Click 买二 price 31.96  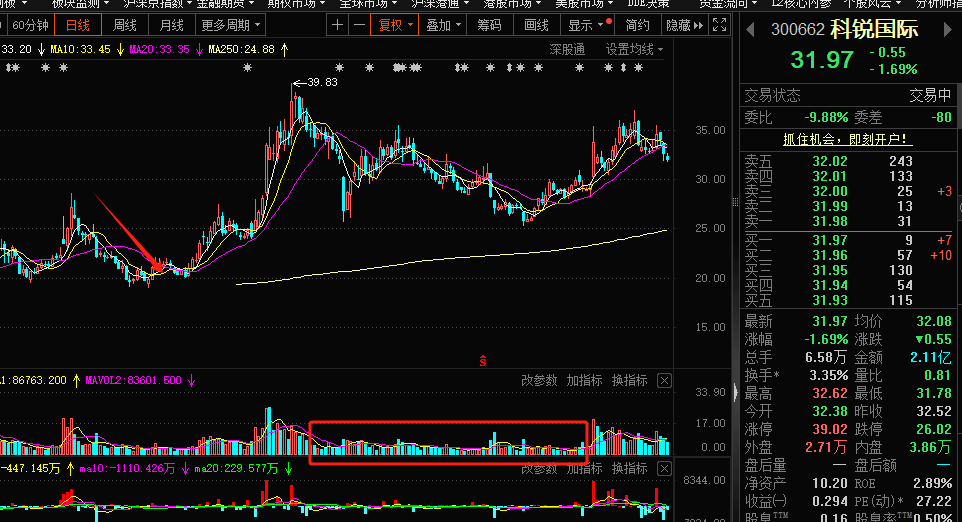829,255
